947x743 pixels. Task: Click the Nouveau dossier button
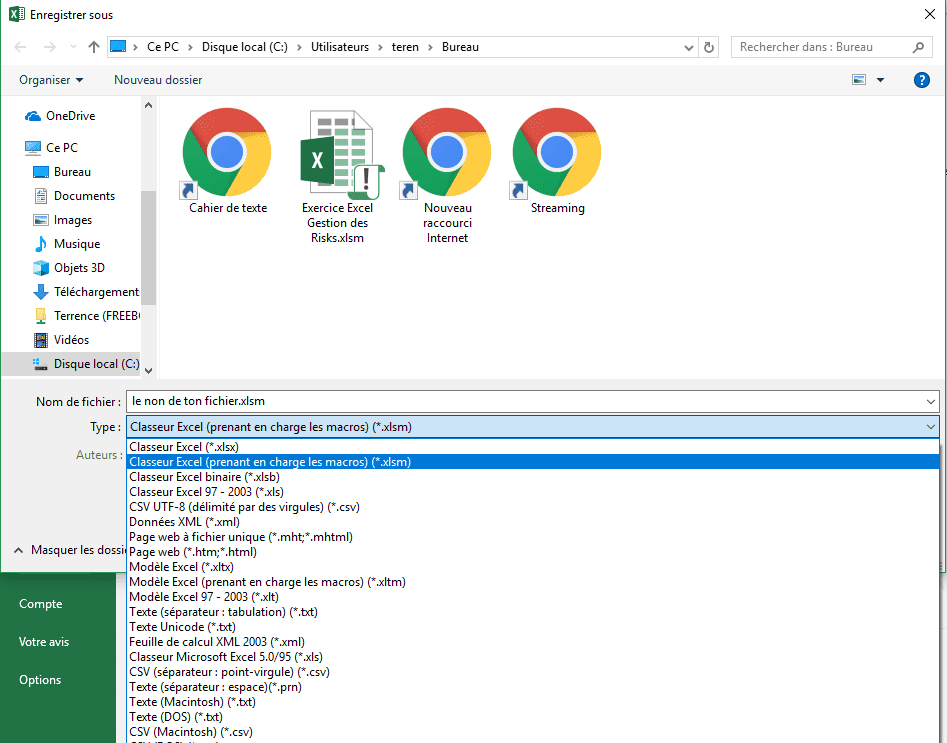pyautogui.click(x=158, y=80)
